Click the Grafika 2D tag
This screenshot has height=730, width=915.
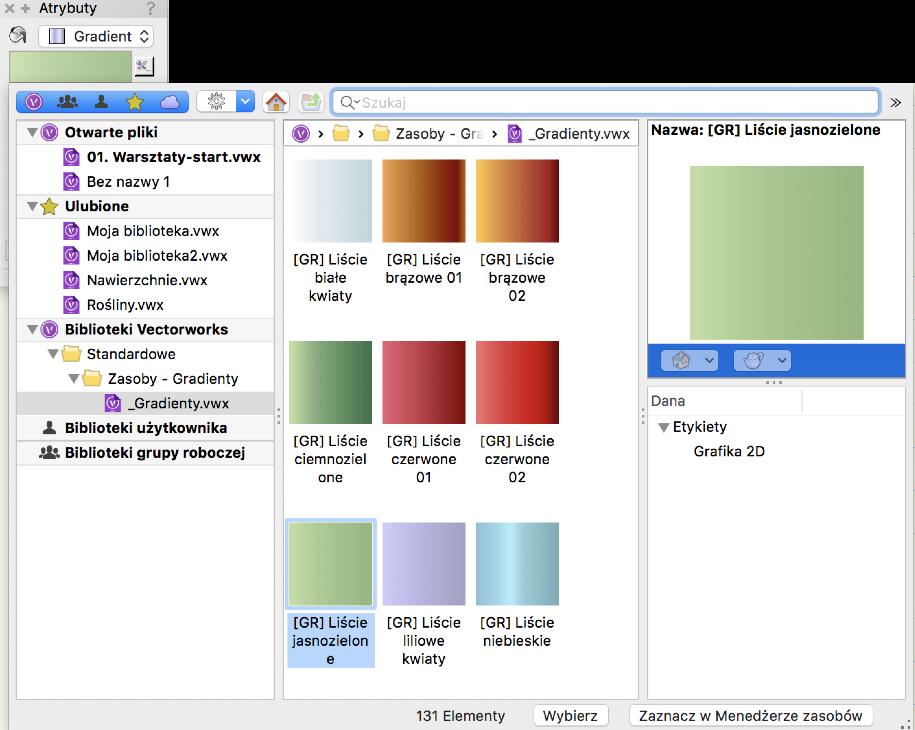click(x=729, y=451)
